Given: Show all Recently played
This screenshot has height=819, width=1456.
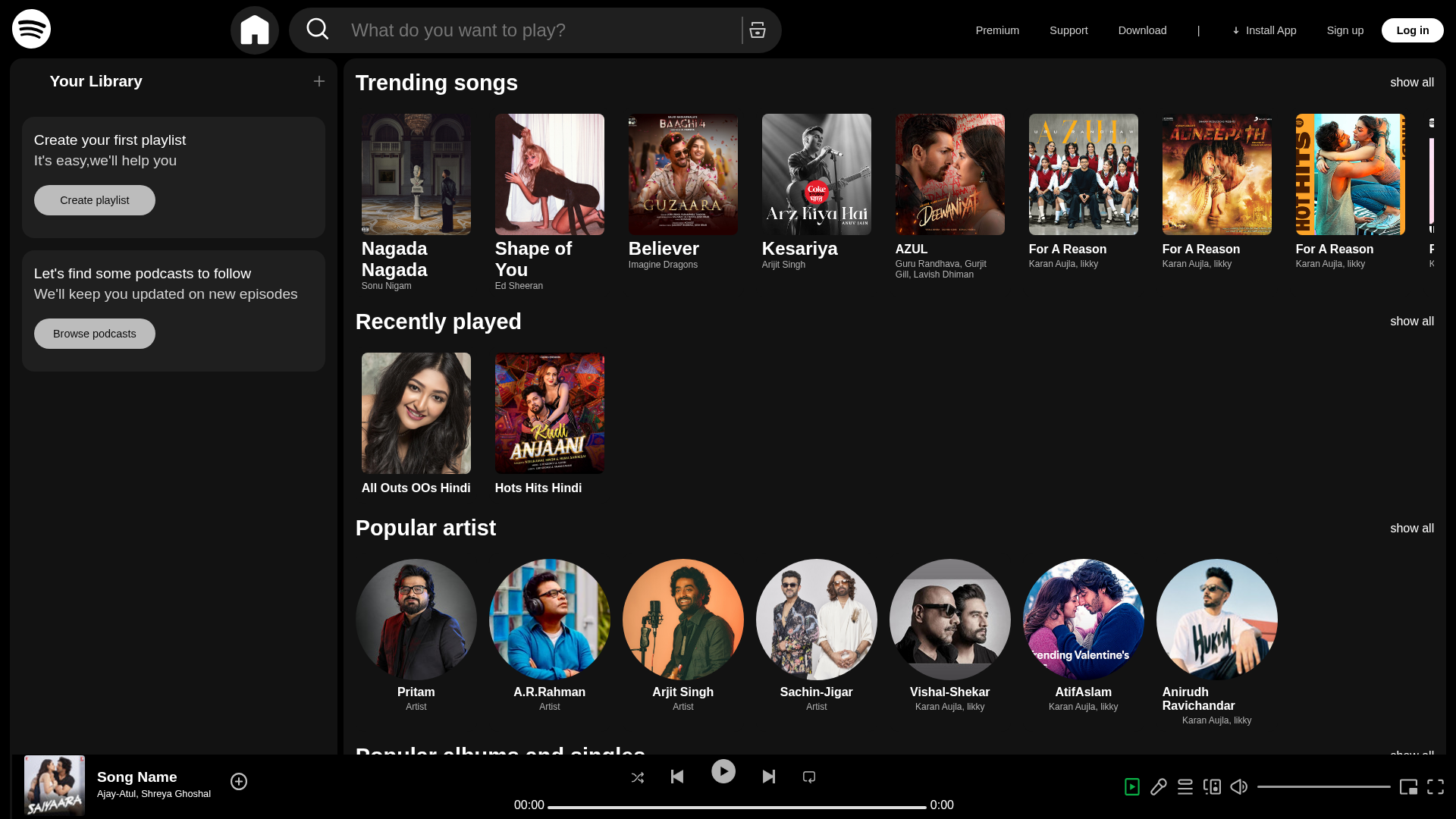Looking at the screenshot, I should (1412, 321).
